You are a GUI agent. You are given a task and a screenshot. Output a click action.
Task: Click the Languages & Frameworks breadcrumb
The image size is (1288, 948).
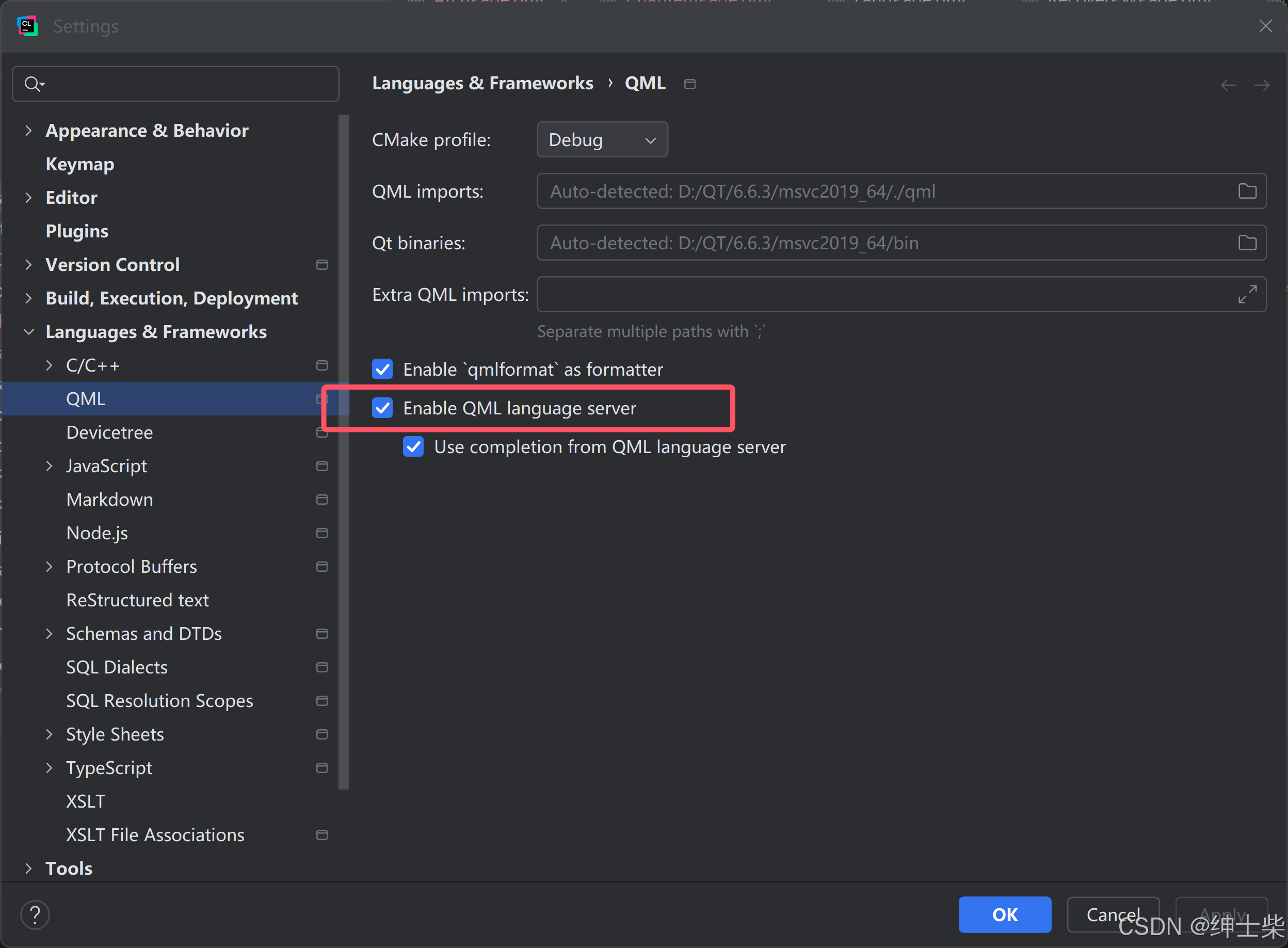(482, 83)
